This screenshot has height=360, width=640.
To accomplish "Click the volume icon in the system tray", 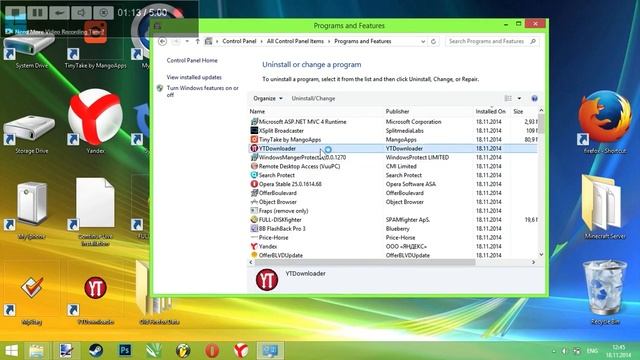I will tap(564, 351).
